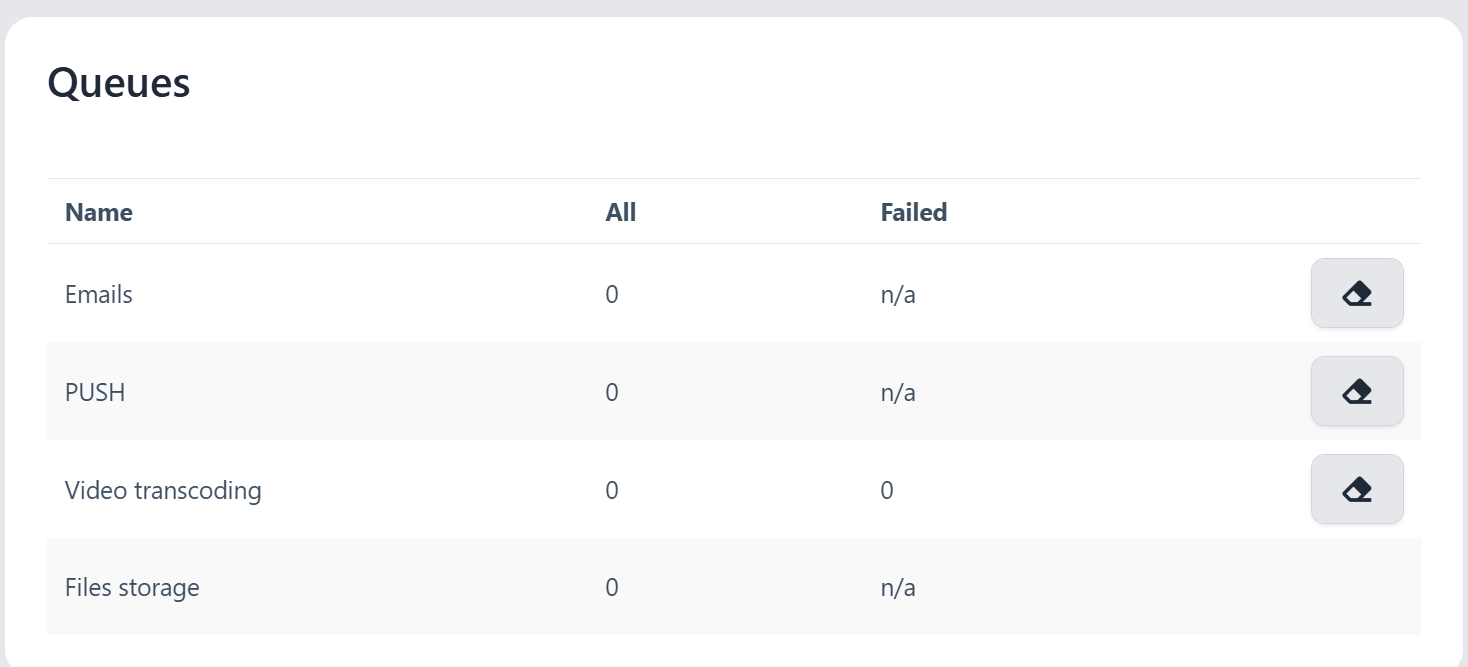The image size is (1468, 667).
Task: Click the Failed value for Emails
Action: 898,295
